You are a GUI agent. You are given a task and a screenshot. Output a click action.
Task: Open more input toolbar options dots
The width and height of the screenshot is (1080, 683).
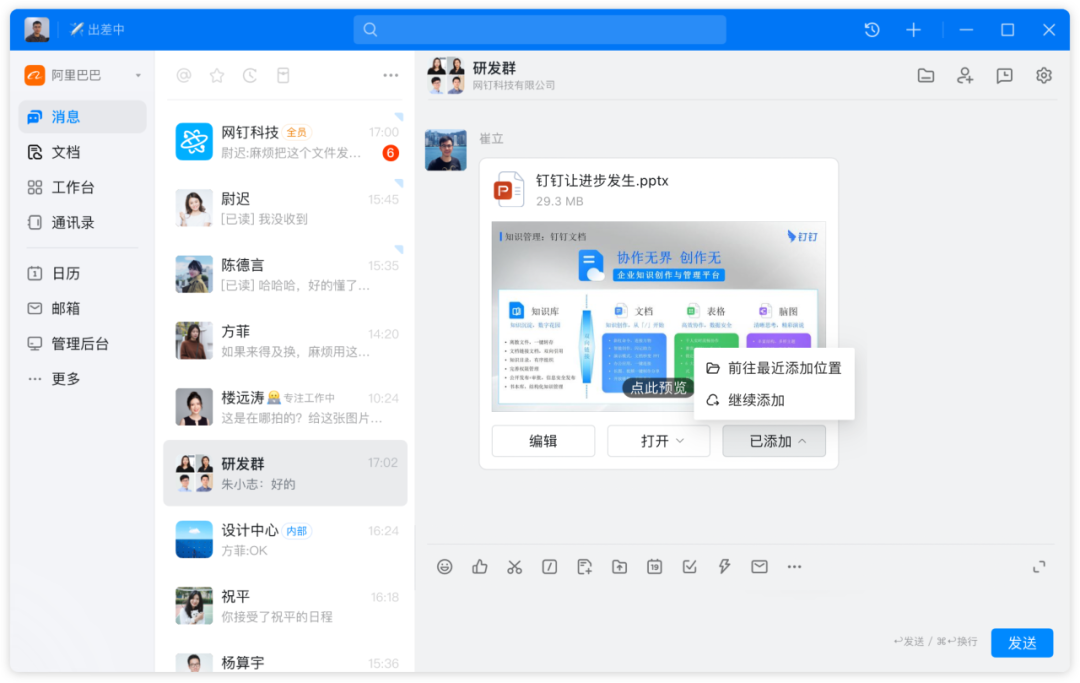794,567
